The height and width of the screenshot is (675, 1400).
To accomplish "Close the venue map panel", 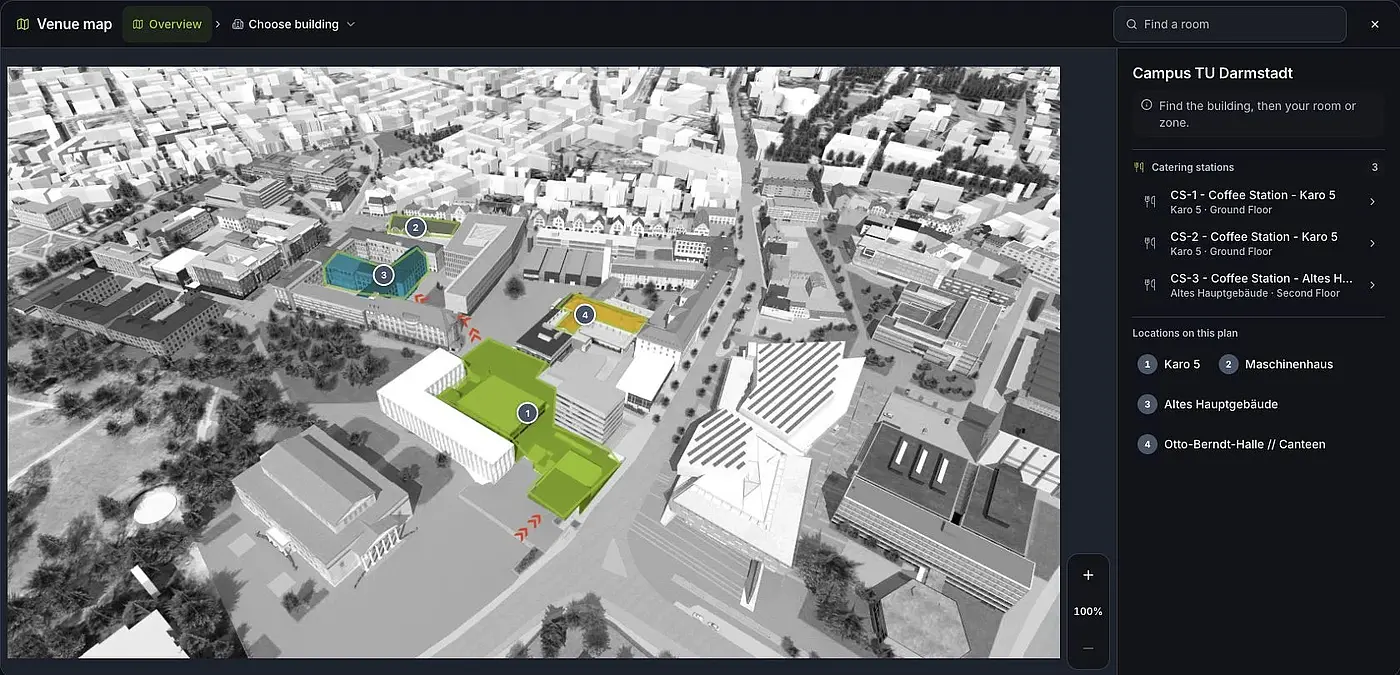I will [1374, 24].
